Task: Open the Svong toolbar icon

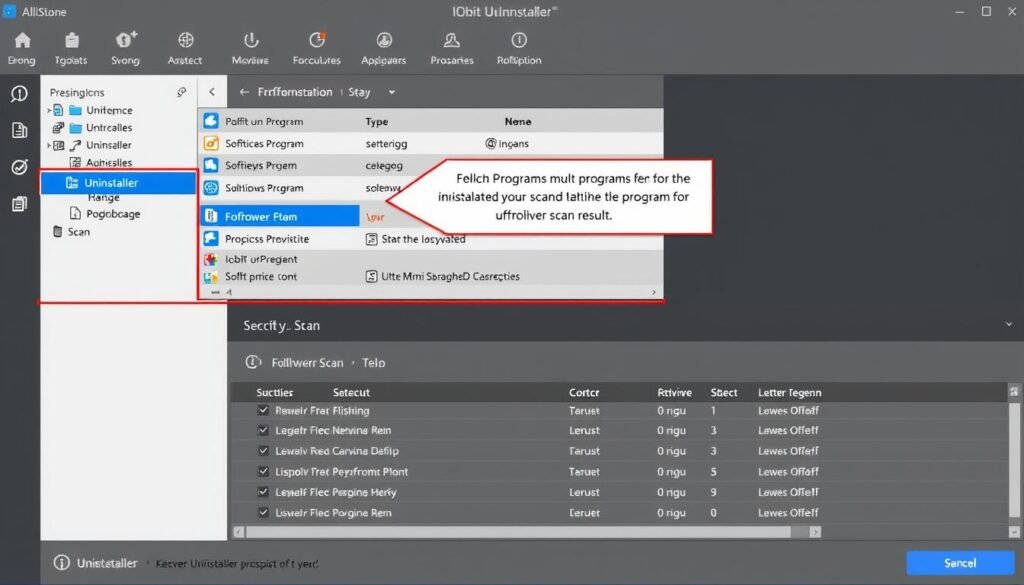Action: (x=125, y=48)
